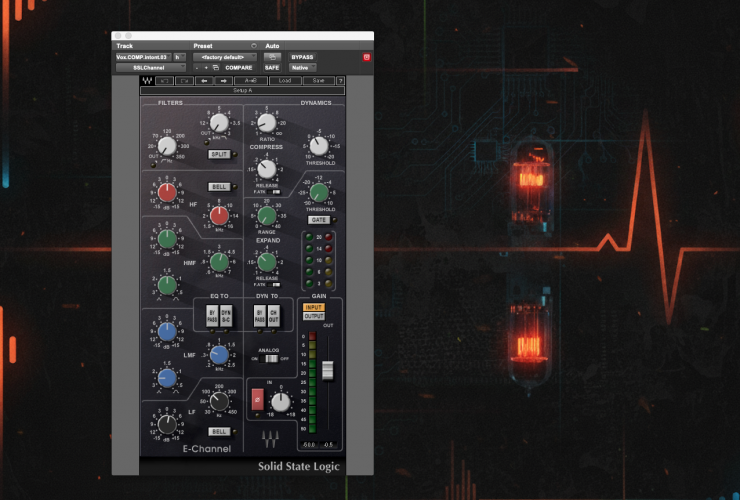Click the LF frequency black knob

pyautogui.click(x=219, y=401)
